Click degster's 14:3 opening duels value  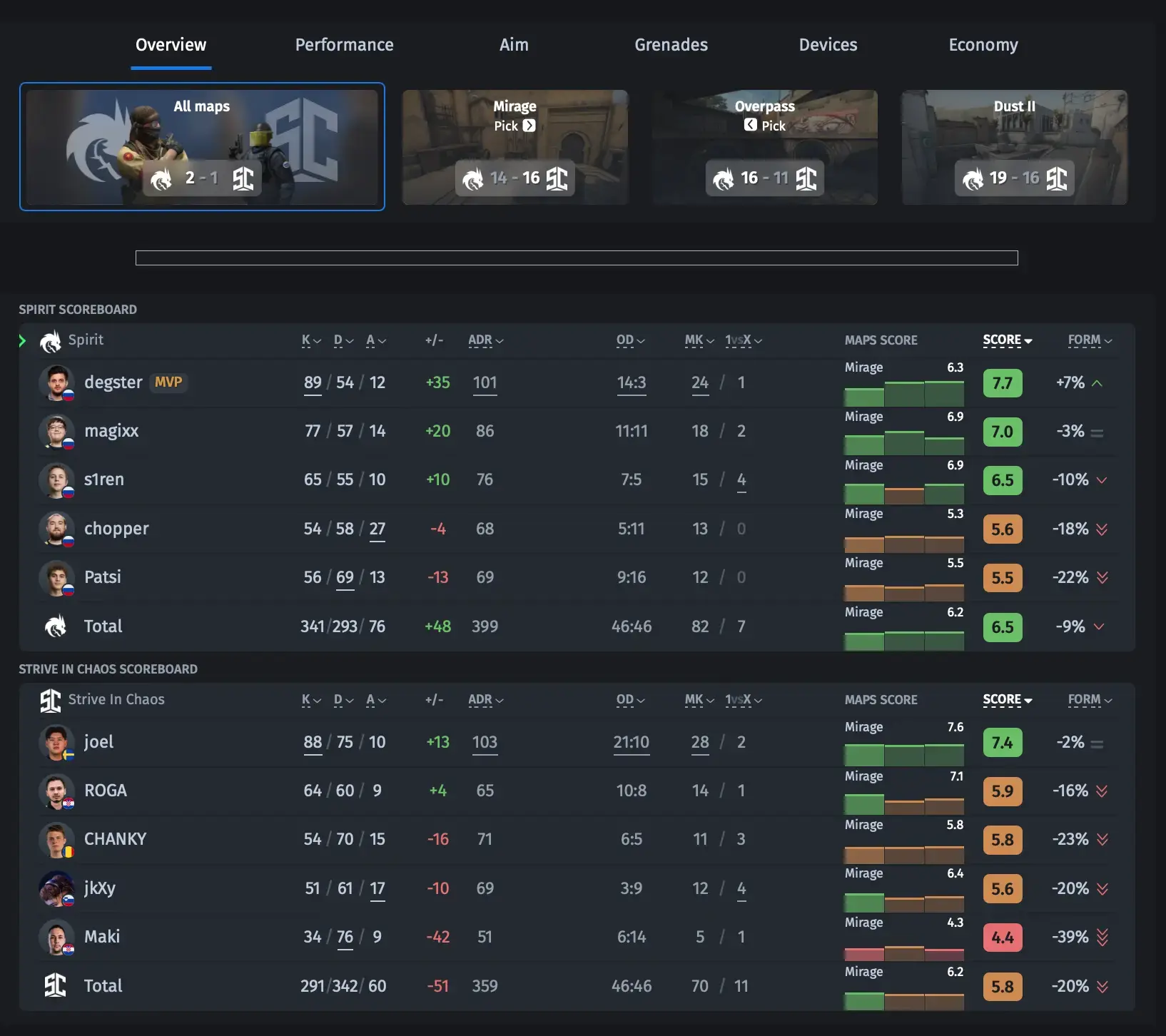(632, 383)
